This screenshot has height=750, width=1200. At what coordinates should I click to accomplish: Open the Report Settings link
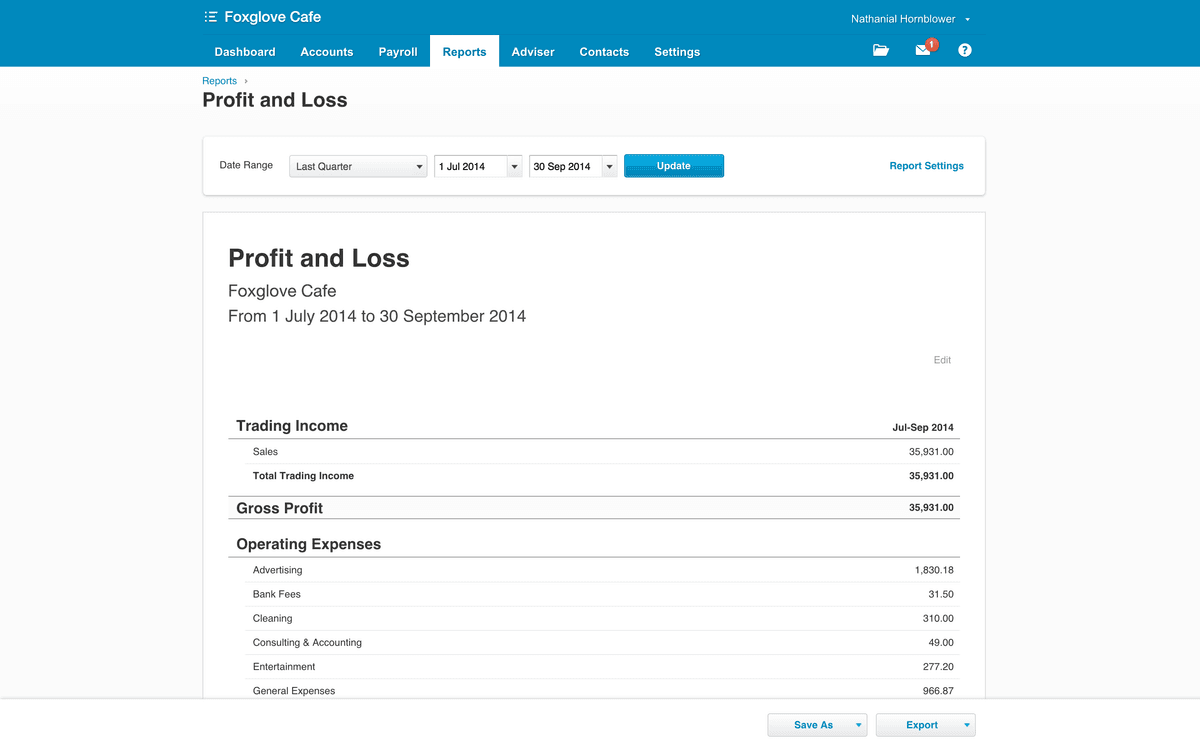pos(926,166)
